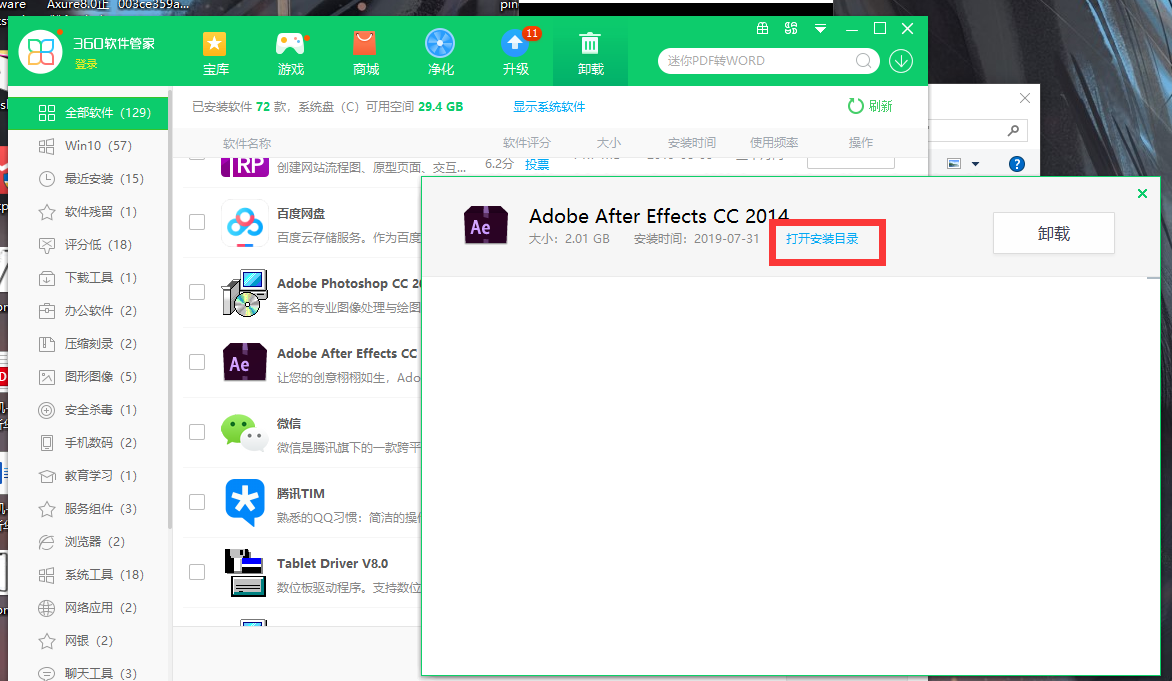Close the After Effects detail popup
This screenshot has height=681, width=1172.
(x=1142, y=194)
